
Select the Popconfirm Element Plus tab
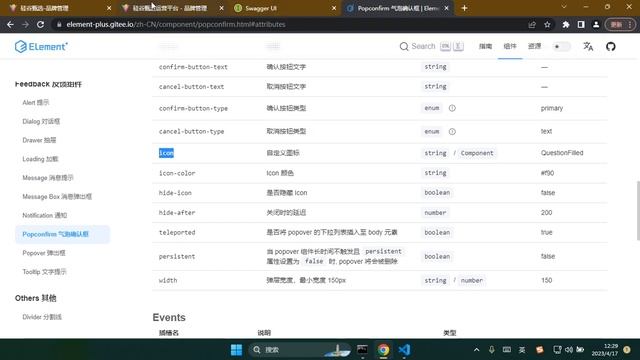click(398, 8)
